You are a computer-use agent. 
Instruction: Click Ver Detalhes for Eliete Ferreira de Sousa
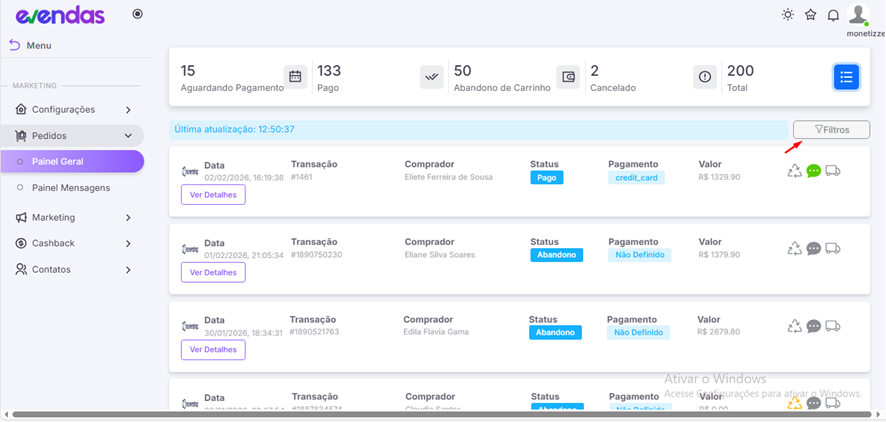point(213,194)
